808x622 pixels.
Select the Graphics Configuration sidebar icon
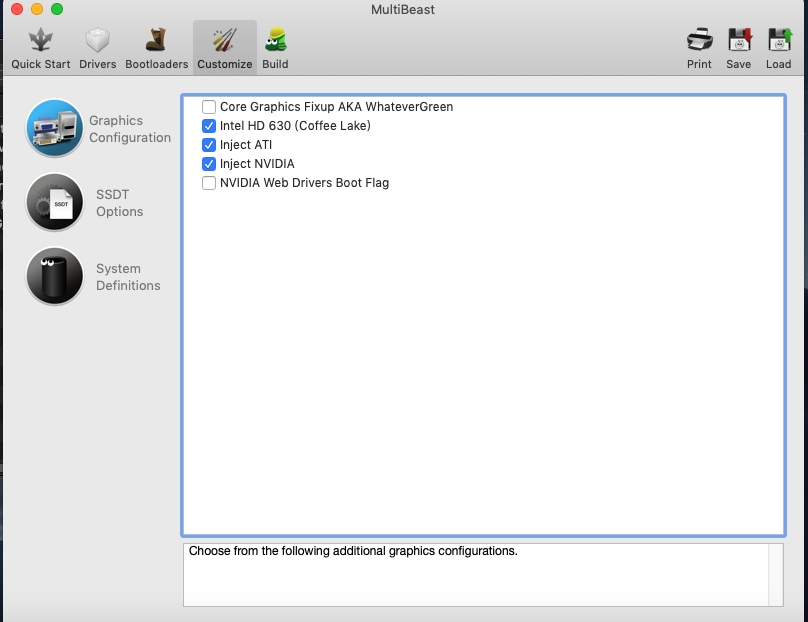click(55, 128)
